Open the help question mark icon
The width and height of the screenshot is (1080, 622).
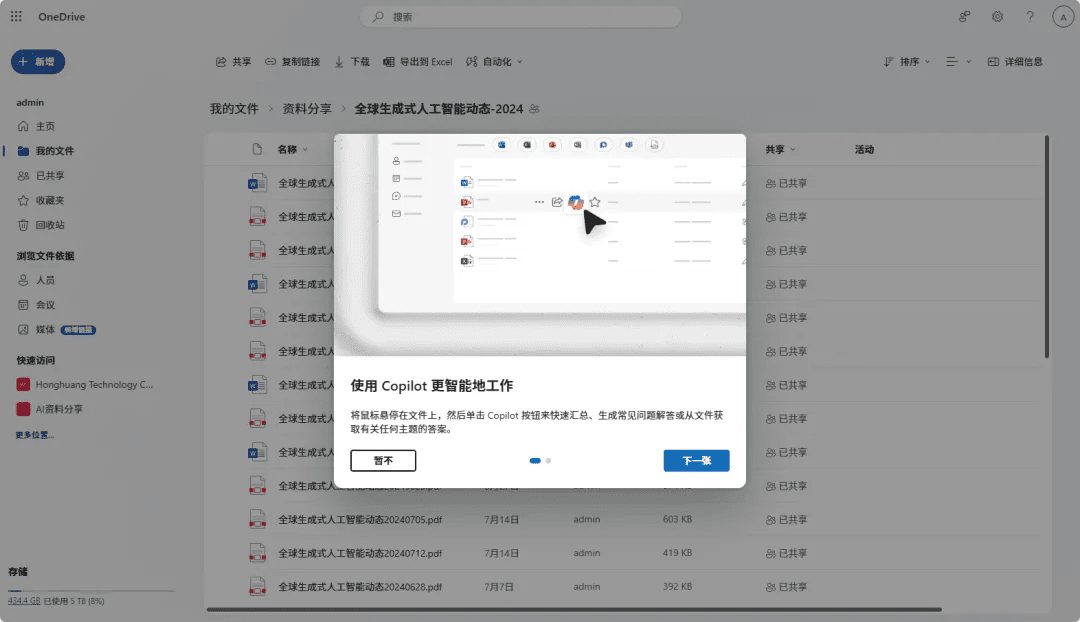pos(1030,17)
